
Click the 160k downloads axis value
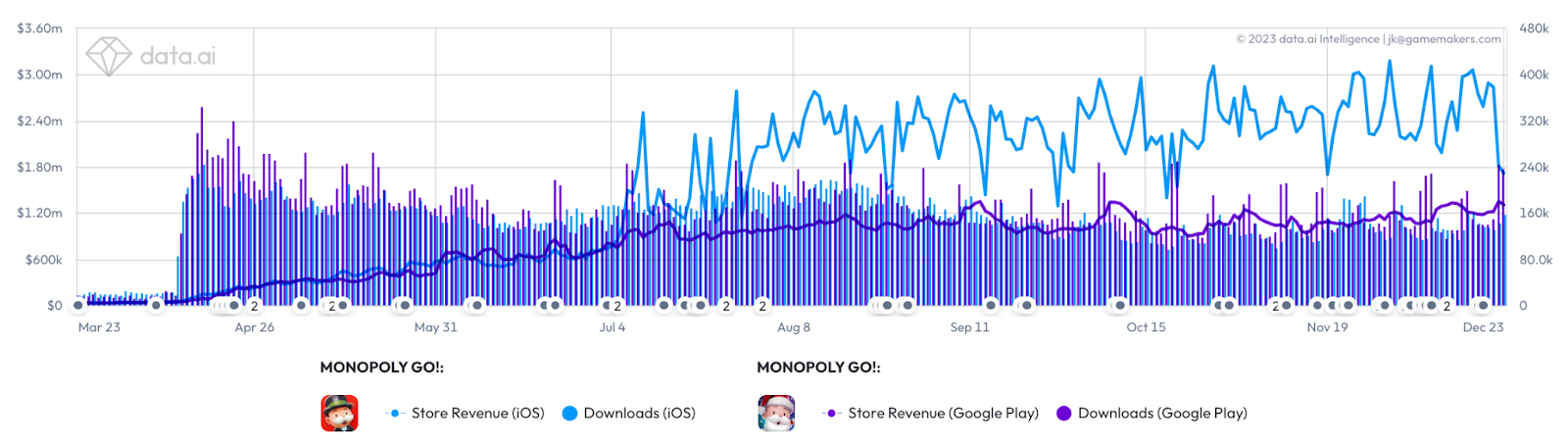1534,213
